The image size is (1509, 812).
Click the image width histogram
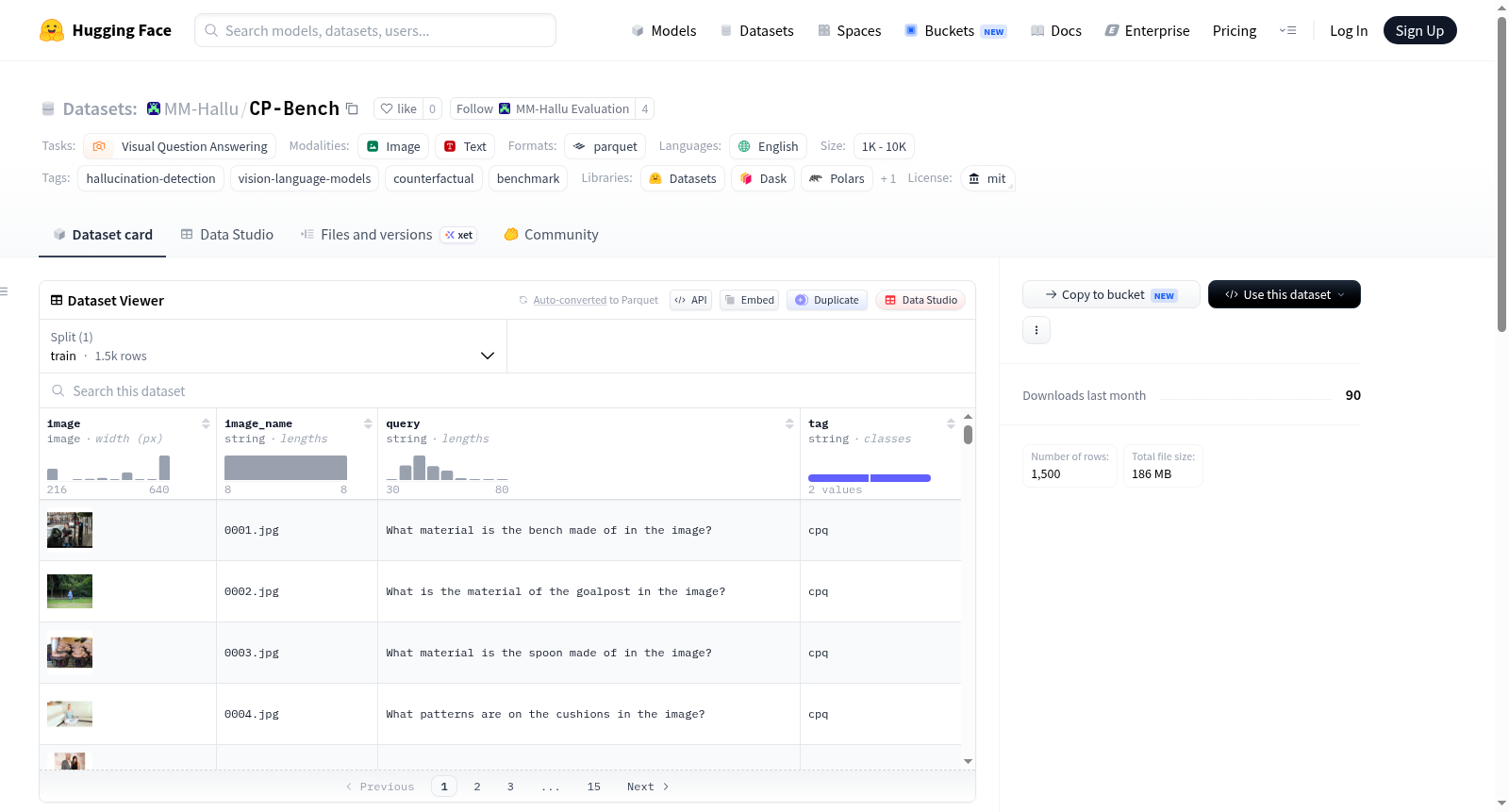(108, 467)
